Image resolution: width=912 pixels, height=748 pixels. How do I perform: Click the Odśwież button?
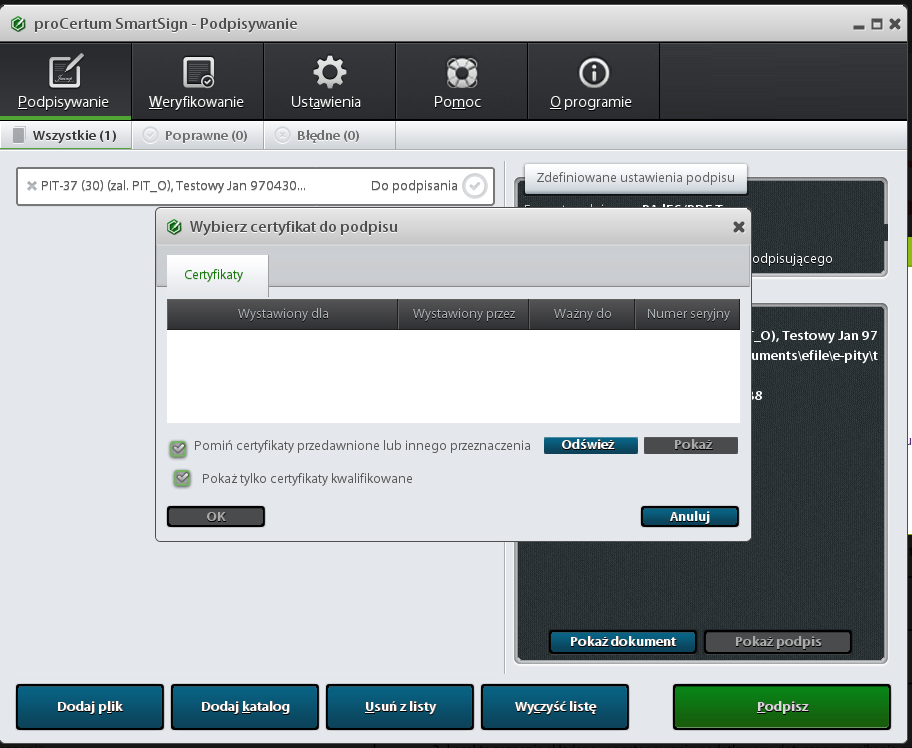tap(590, 445)
